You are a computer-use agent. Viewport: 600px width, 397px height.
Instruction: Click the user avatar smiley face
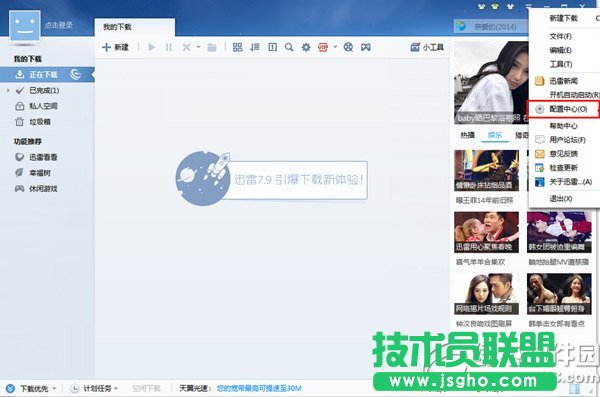click(25, 26)
